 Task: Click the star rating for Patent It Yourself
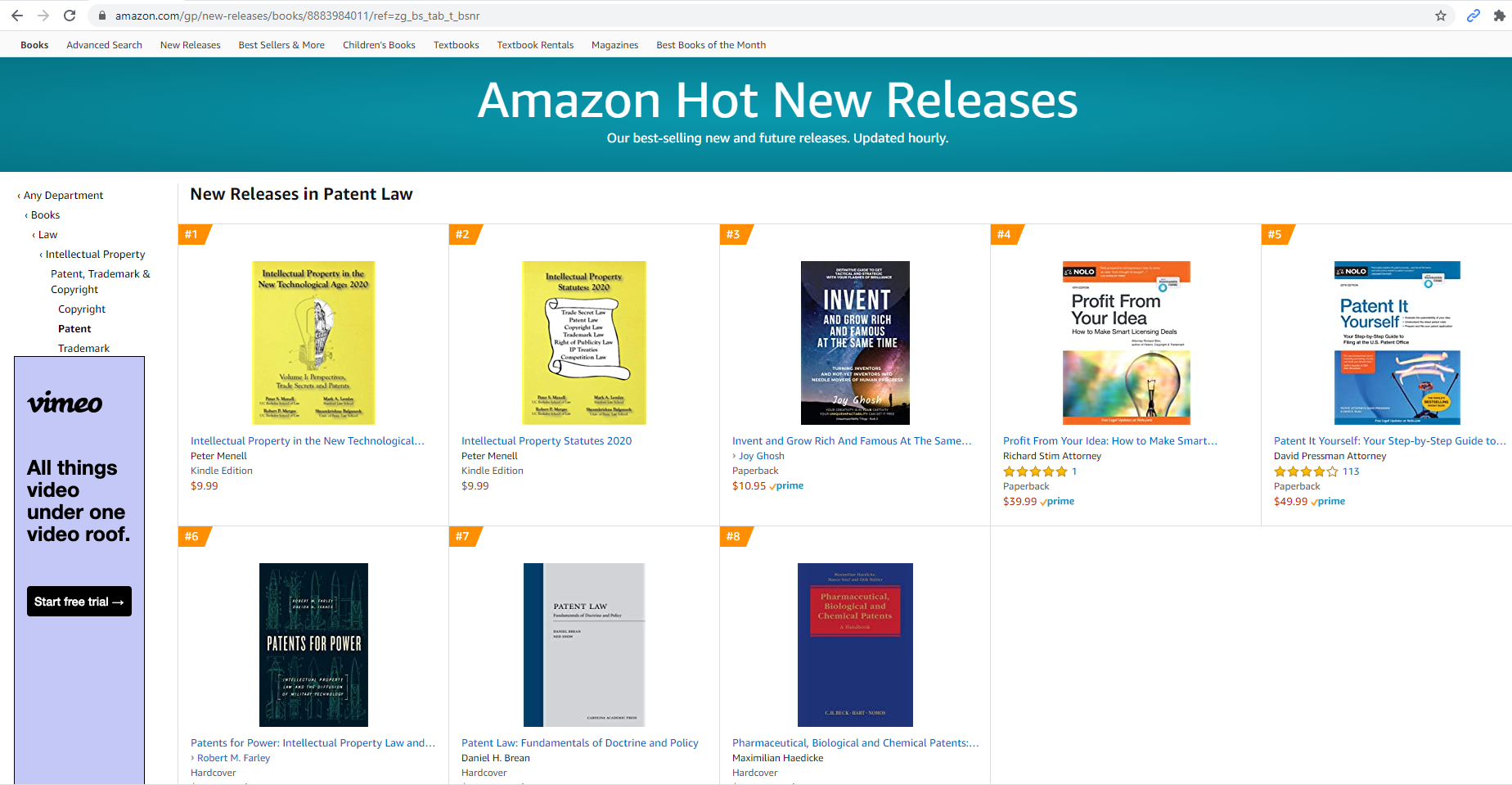[1306, 471]
